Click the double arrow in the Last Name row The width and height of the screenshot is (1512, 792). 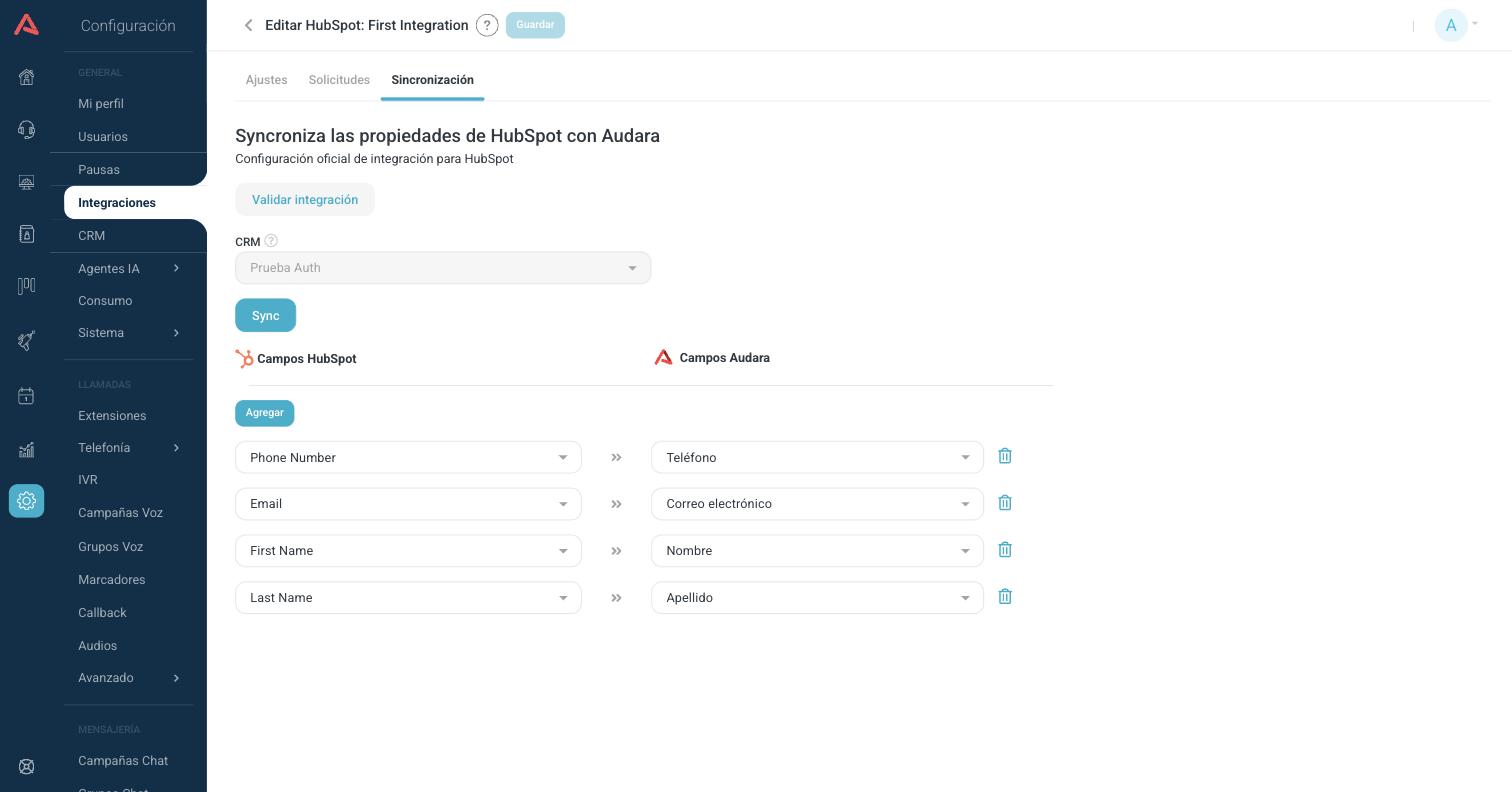pos(616,598)
